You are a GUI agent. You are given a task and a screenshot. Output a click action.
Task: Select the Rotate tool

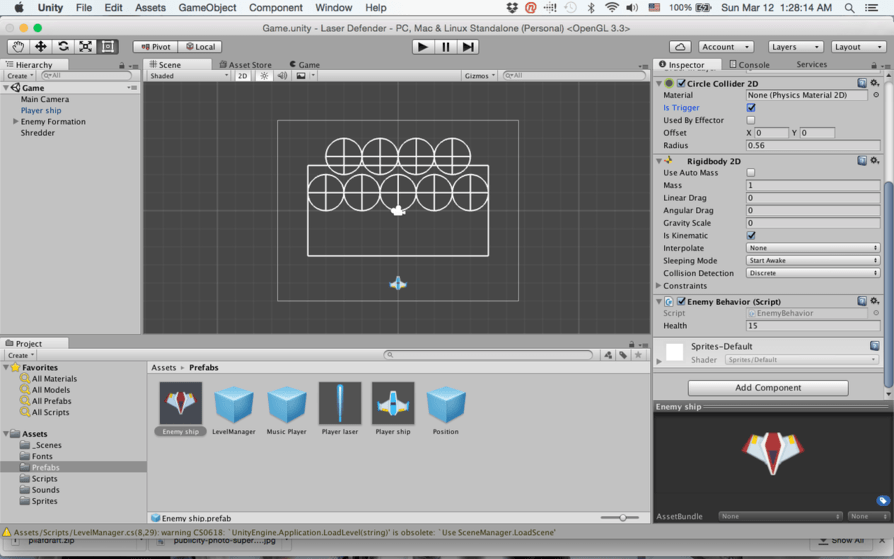63,47
